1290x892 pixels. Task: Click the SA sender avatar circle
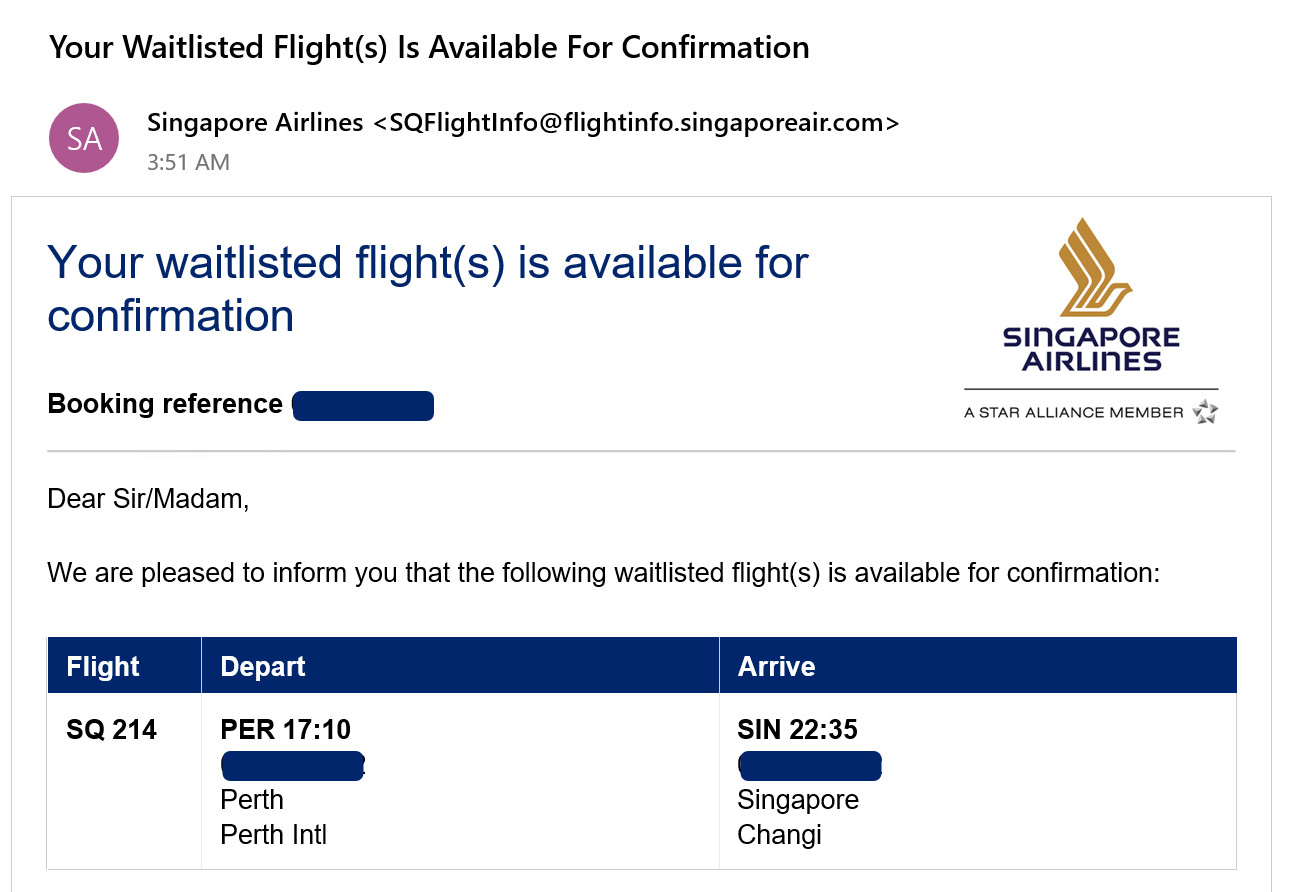pos(84,138)
